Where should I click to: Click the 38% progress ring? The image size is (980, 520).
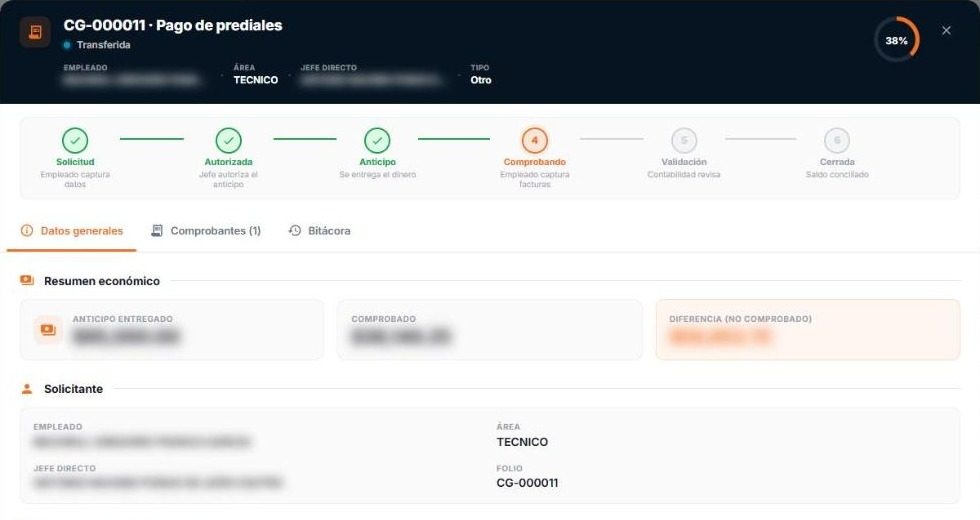(897, 40)
